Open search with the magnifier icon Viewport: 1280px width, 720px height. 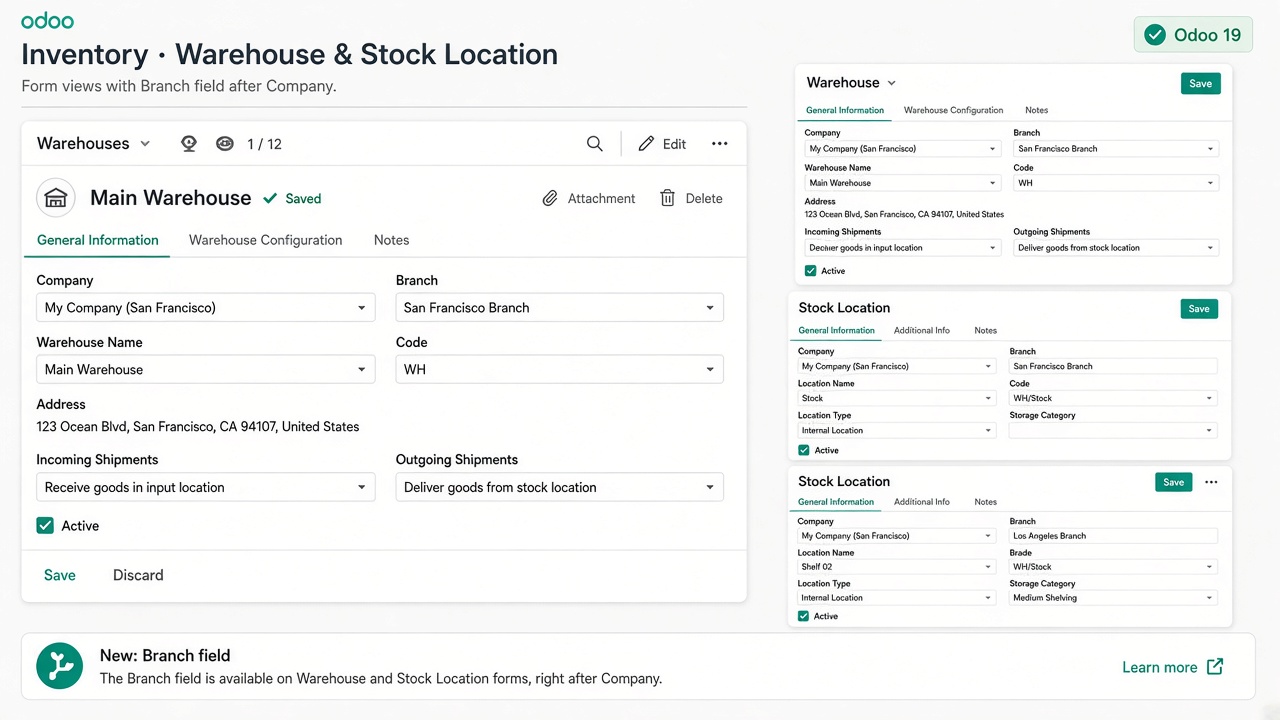pyautogui.click(x=595, y=144)
